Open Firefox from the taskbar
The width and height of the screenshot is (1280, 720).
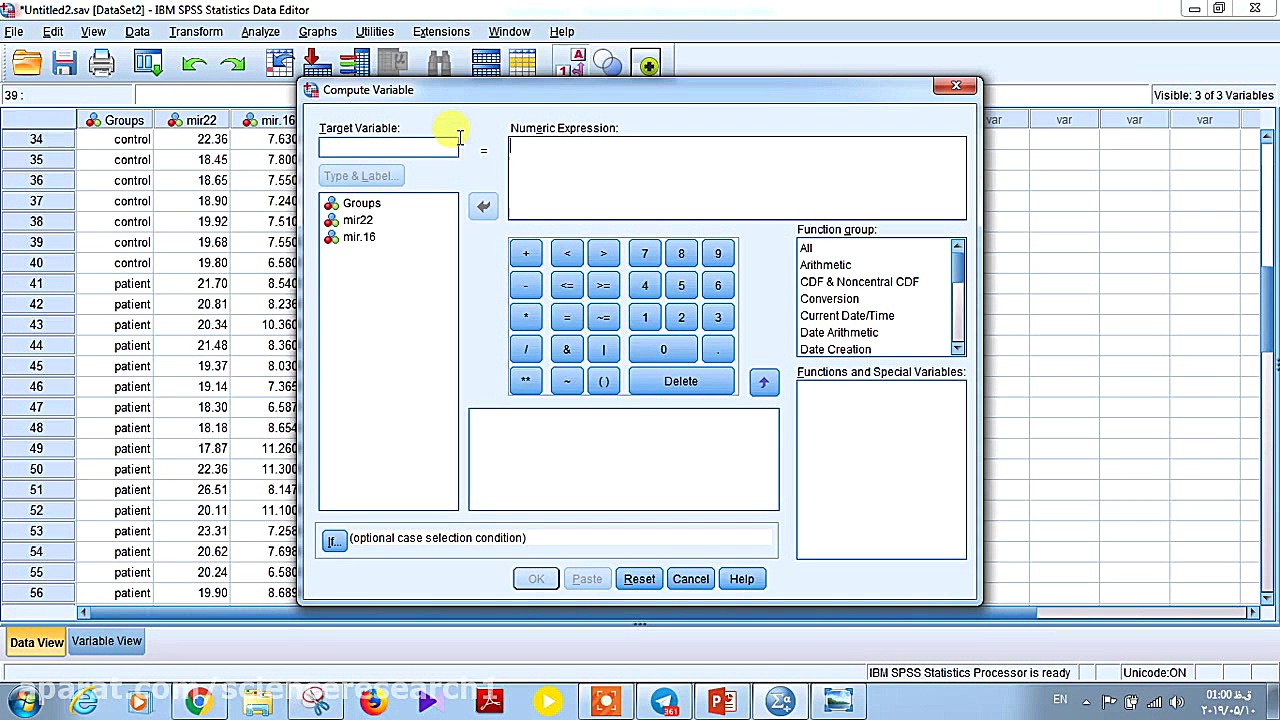[x=373, y=702]
